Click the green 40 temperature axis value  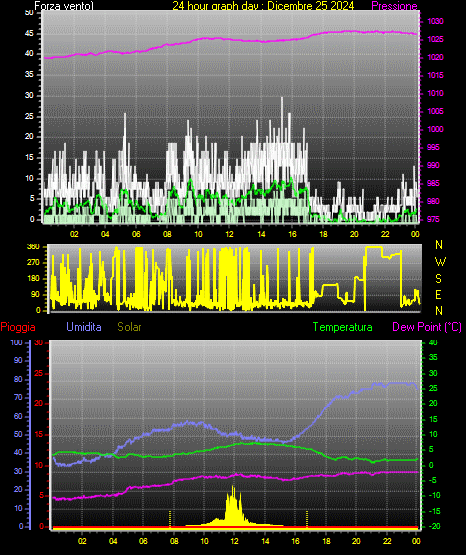point(433,342)
